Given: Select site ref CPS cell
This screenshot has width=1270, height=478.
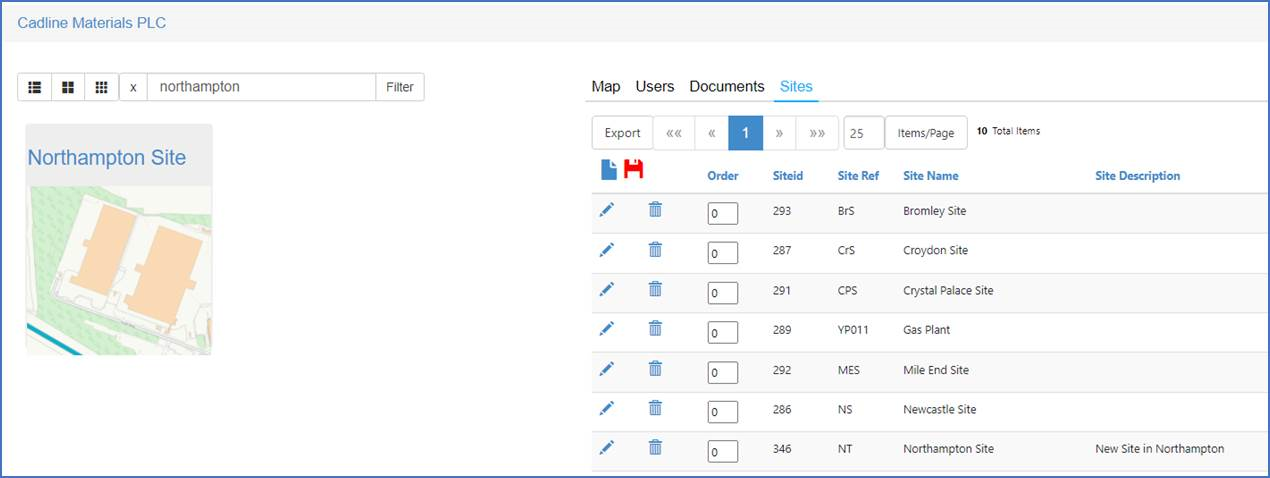Looking at the screenshot, I should [847, 291].
